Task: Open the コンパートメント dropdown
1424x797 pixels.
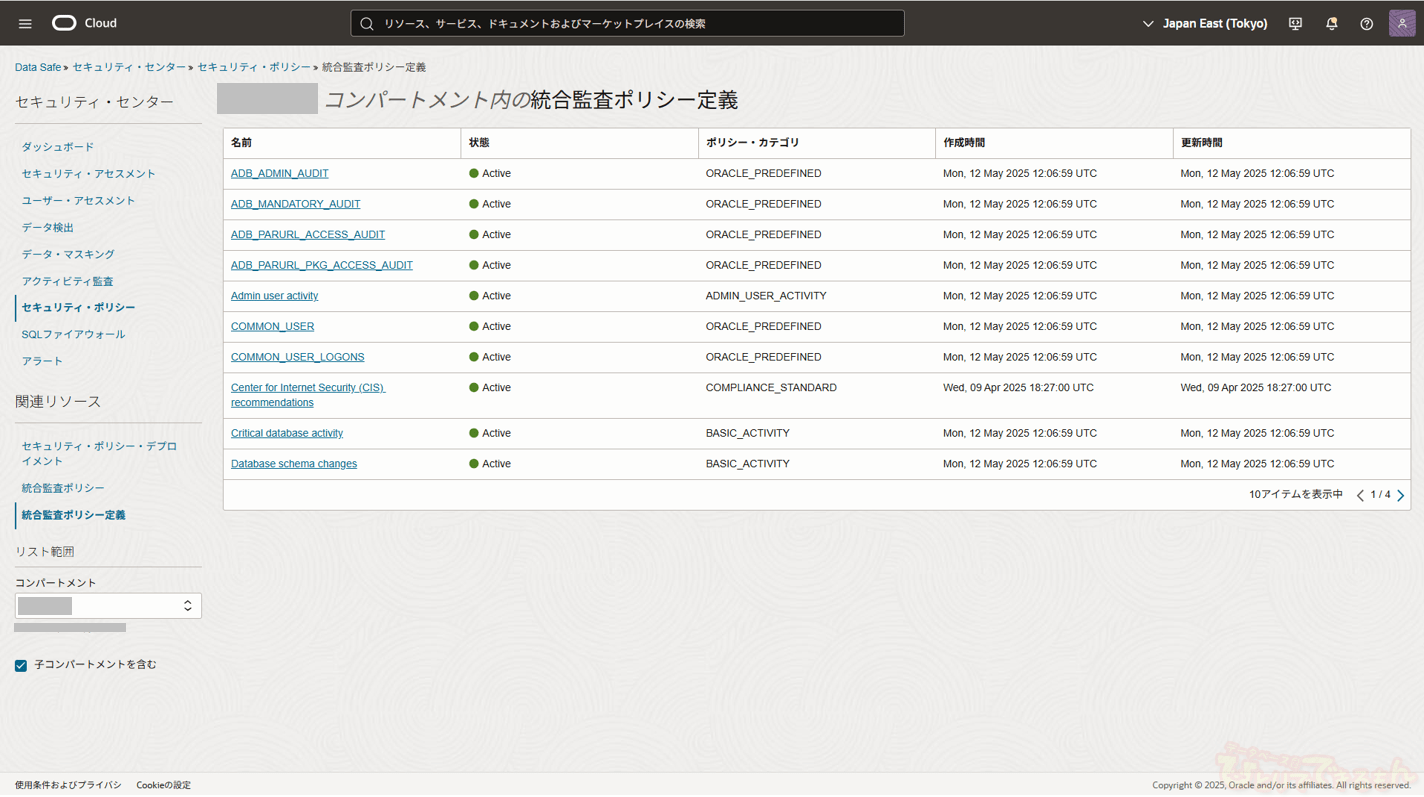Action: click(x=108, y=606)
